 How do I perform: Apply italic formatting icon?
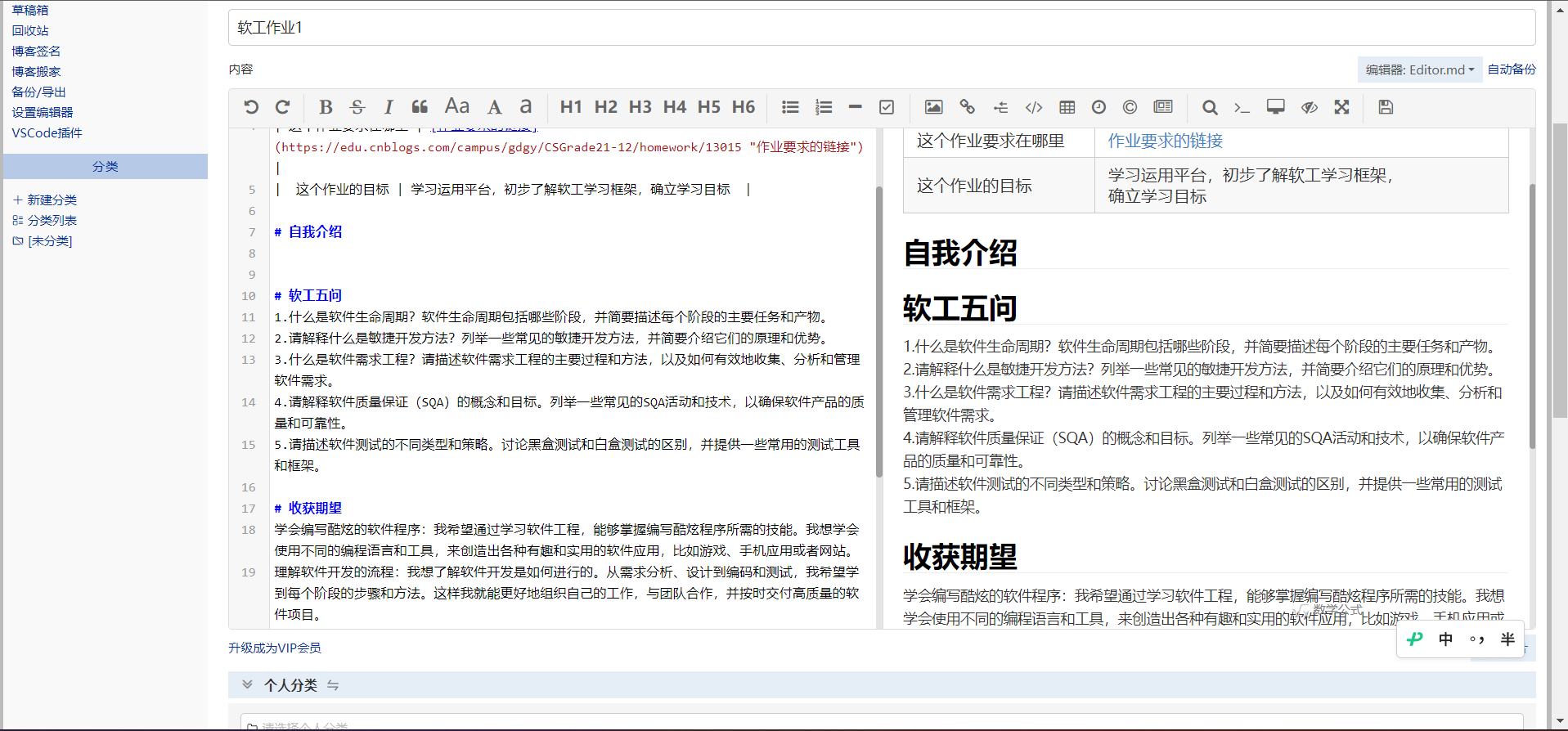[389, 107]
